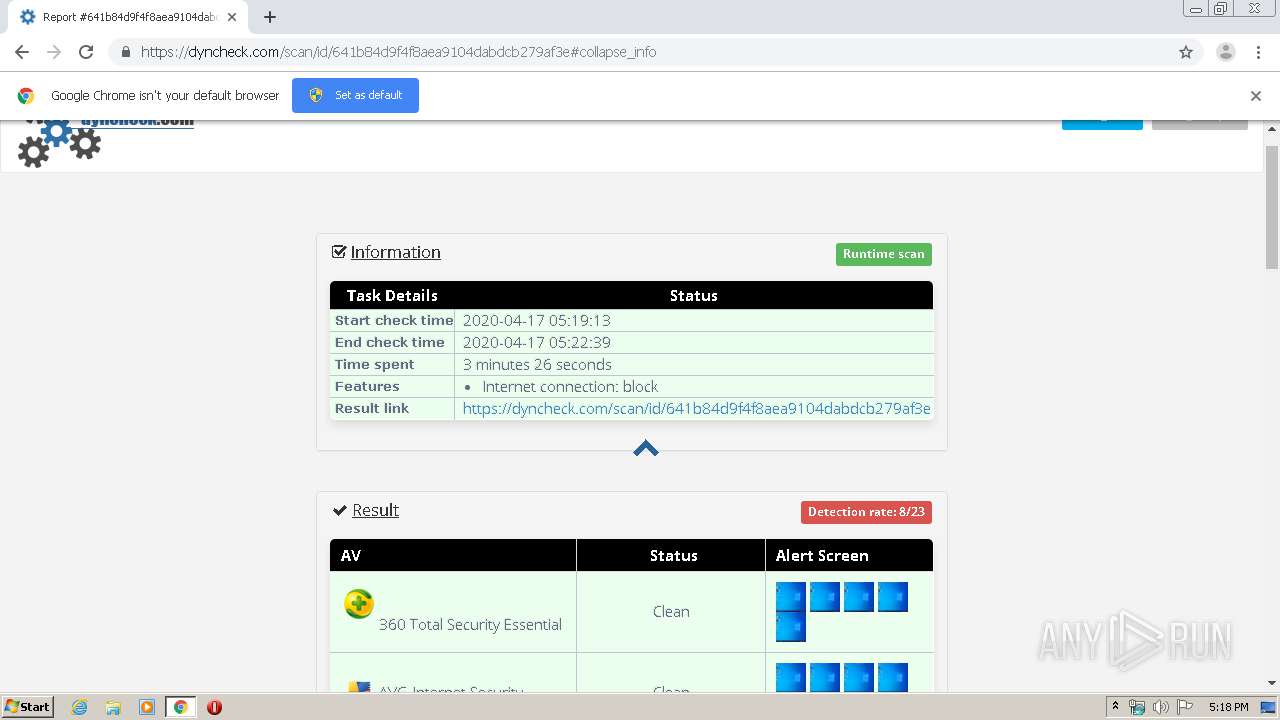This screenshot has width=1280, height=720.
Task: Click the Information section heading
Action: point(395,252)
